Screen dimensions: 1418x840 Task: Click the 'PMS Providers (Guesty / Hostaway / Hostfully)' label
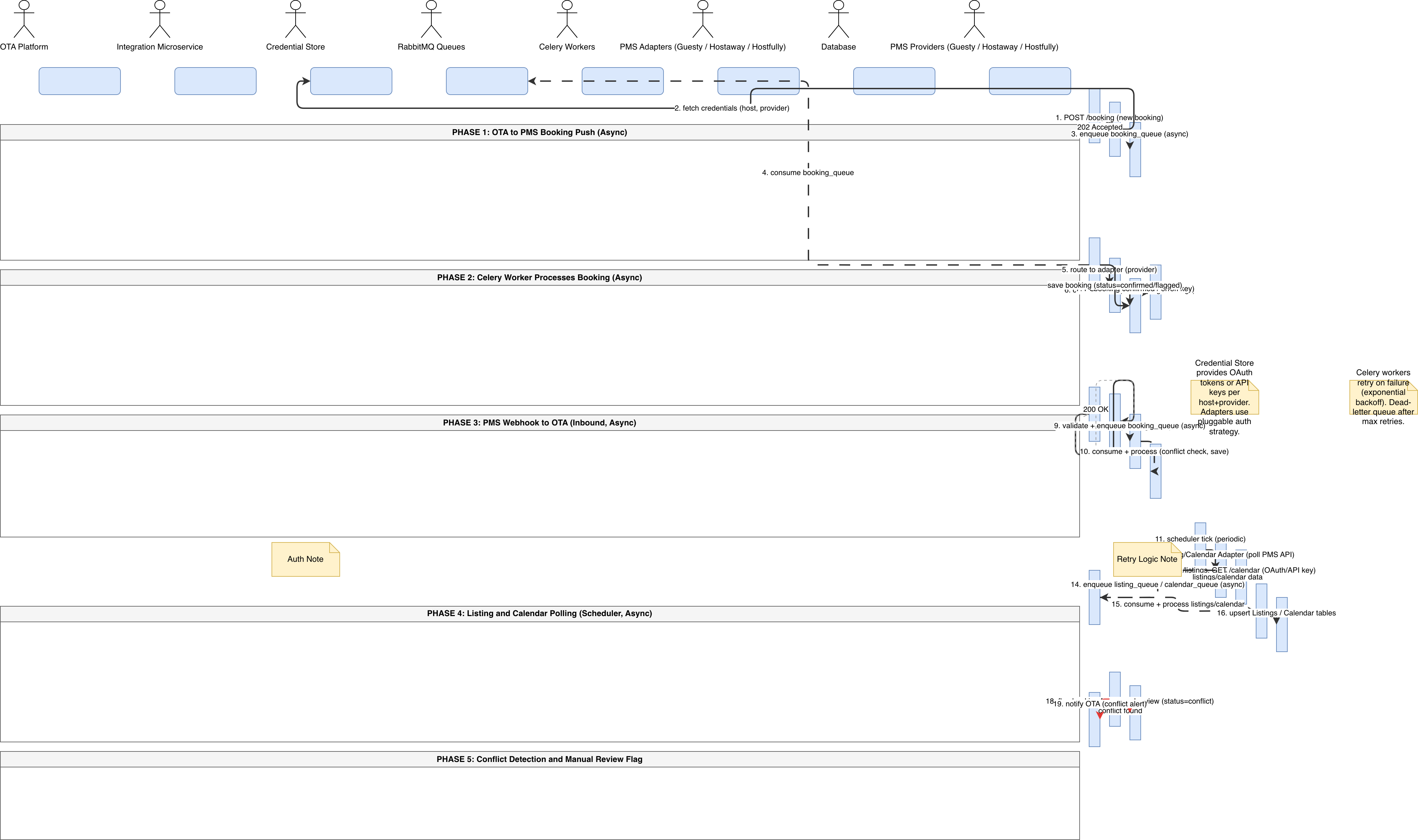pos(974,47)
